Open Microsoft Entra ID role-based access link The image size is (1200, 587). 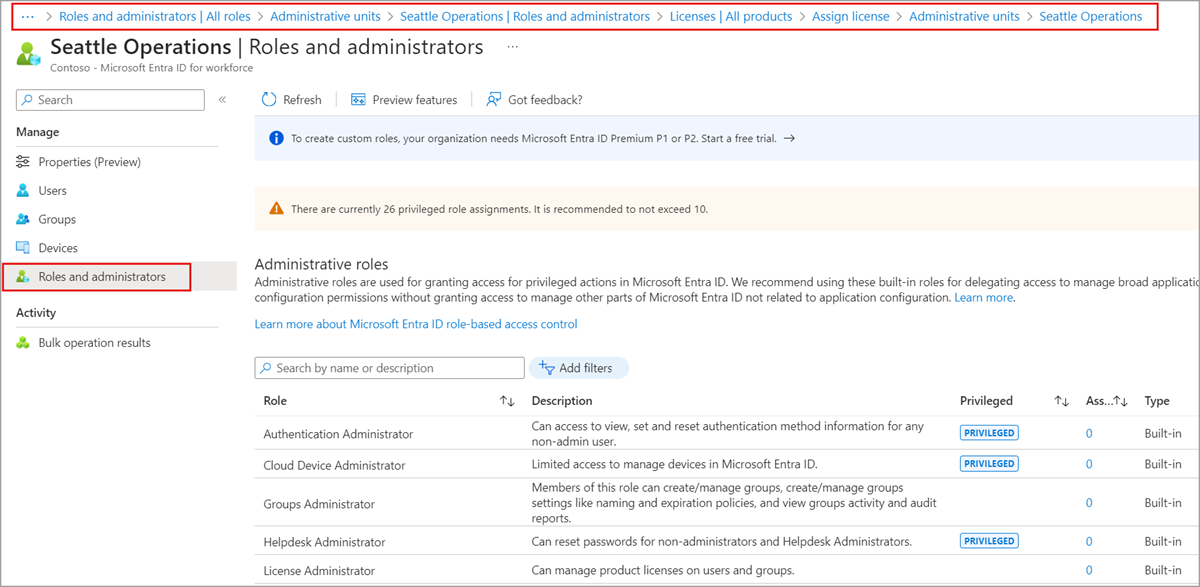416,324
